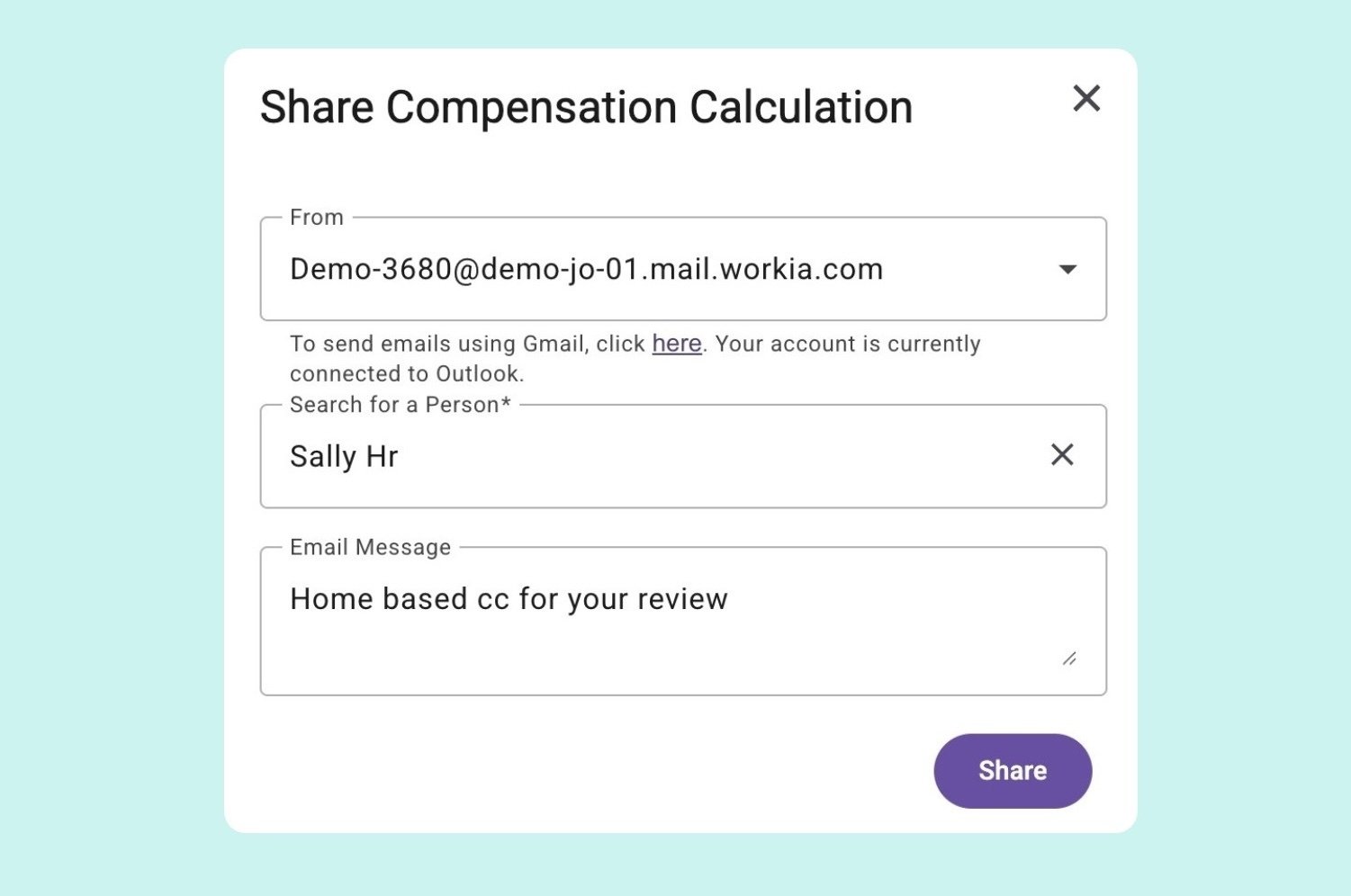Clear the Sally Hr person selection
This screenshot has width=1351, height=896.
(1062, 455)
